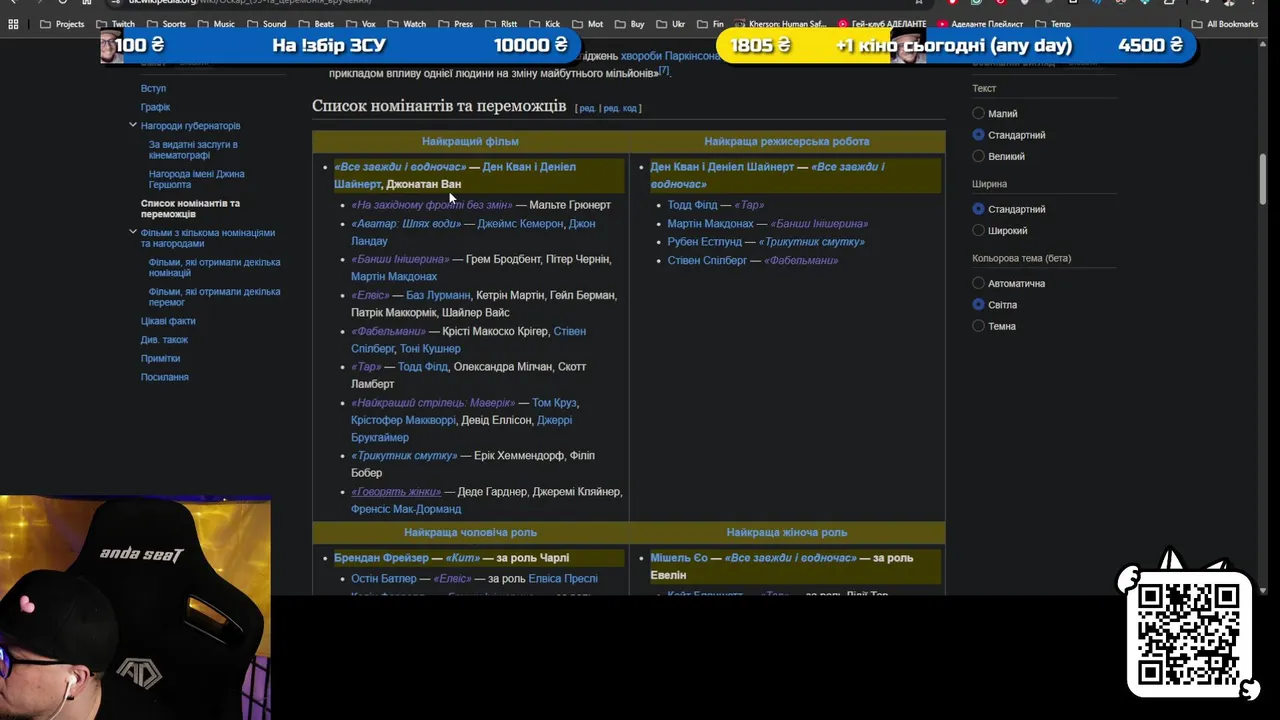Go to Цікаві факти in the contents
The image size is (1280, 720).
[x=168, y=321]
